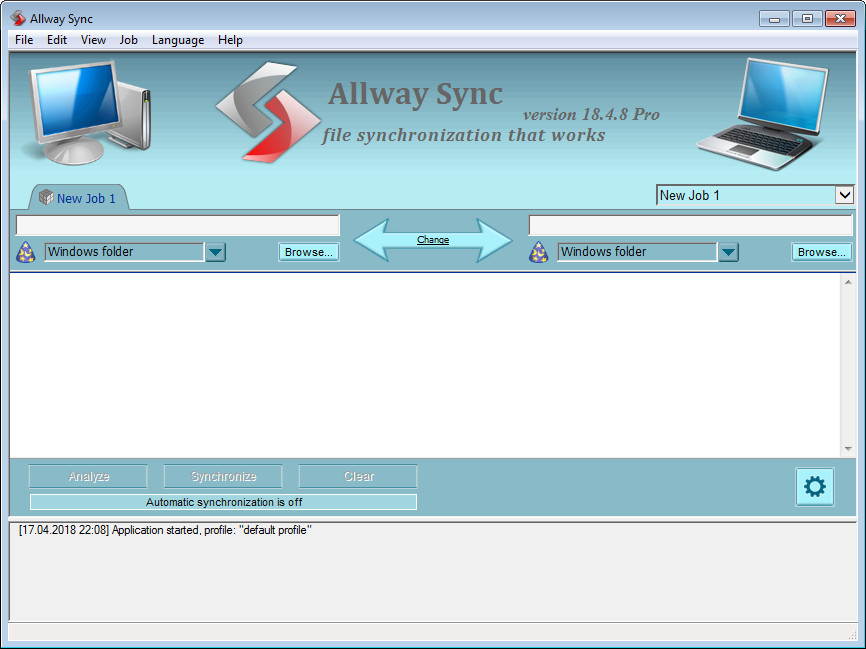Click the file list scroll down arrow
Viewport: 866px width, 649px height.
click(x=848, y=449)
